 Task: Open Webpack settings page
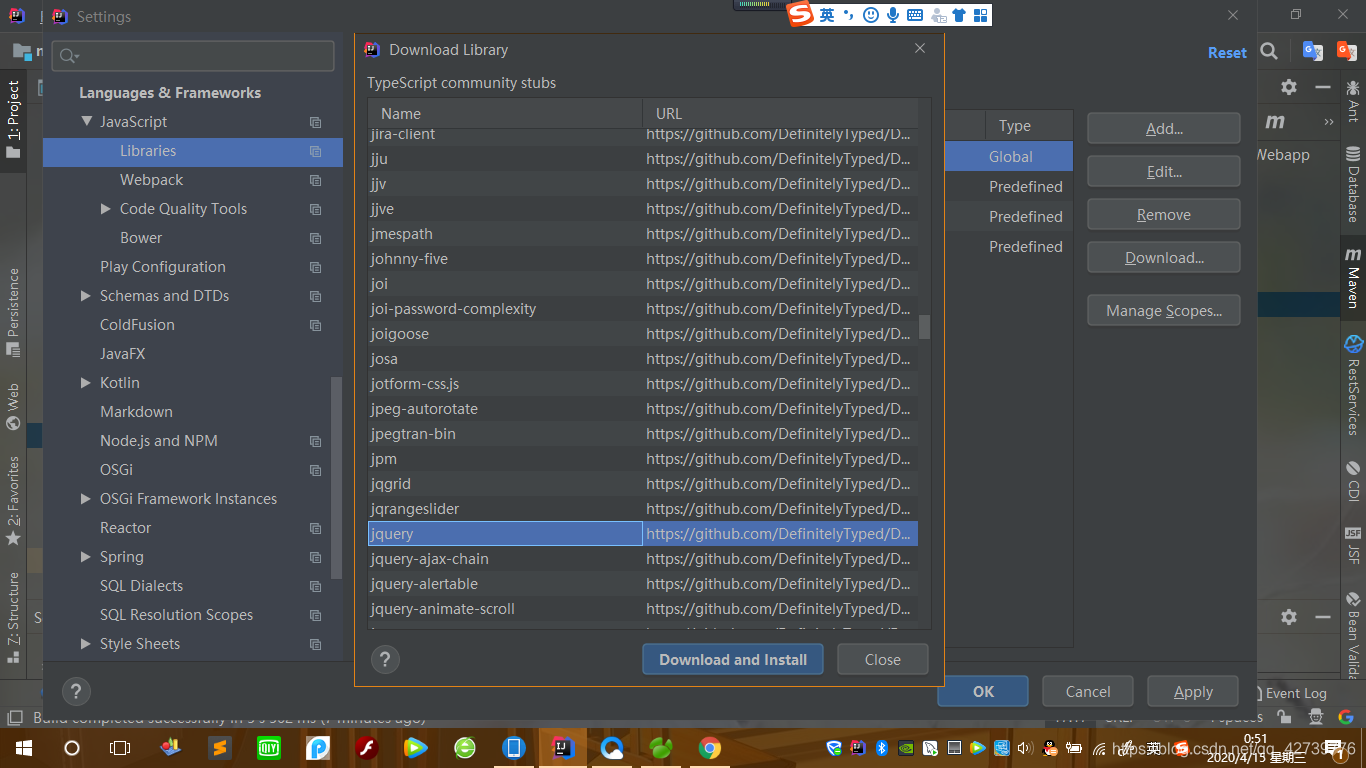pos(152,180)
